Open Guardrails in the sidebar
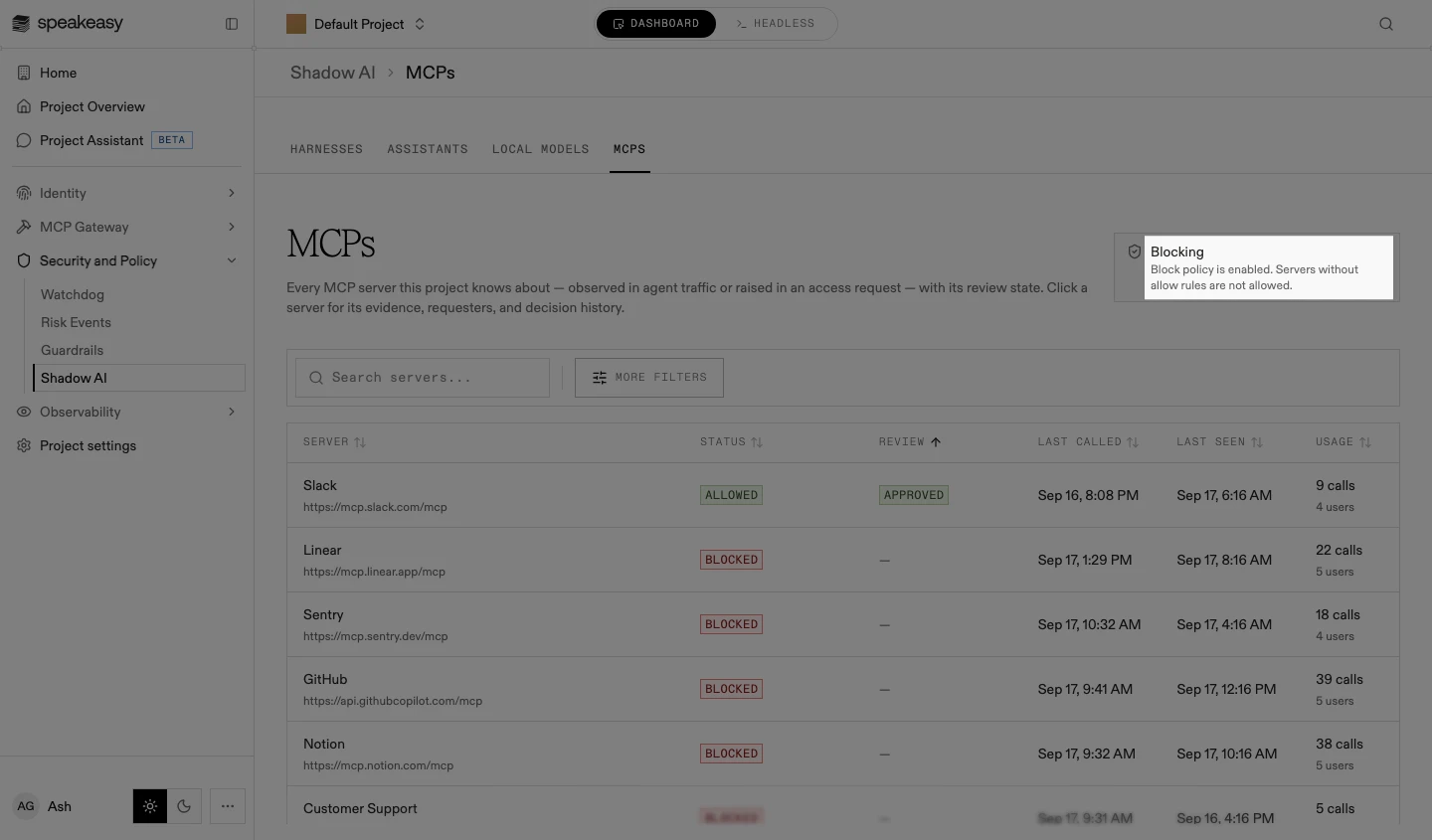This screenshot has width=1432, height=840. click(x=72, y=350)
